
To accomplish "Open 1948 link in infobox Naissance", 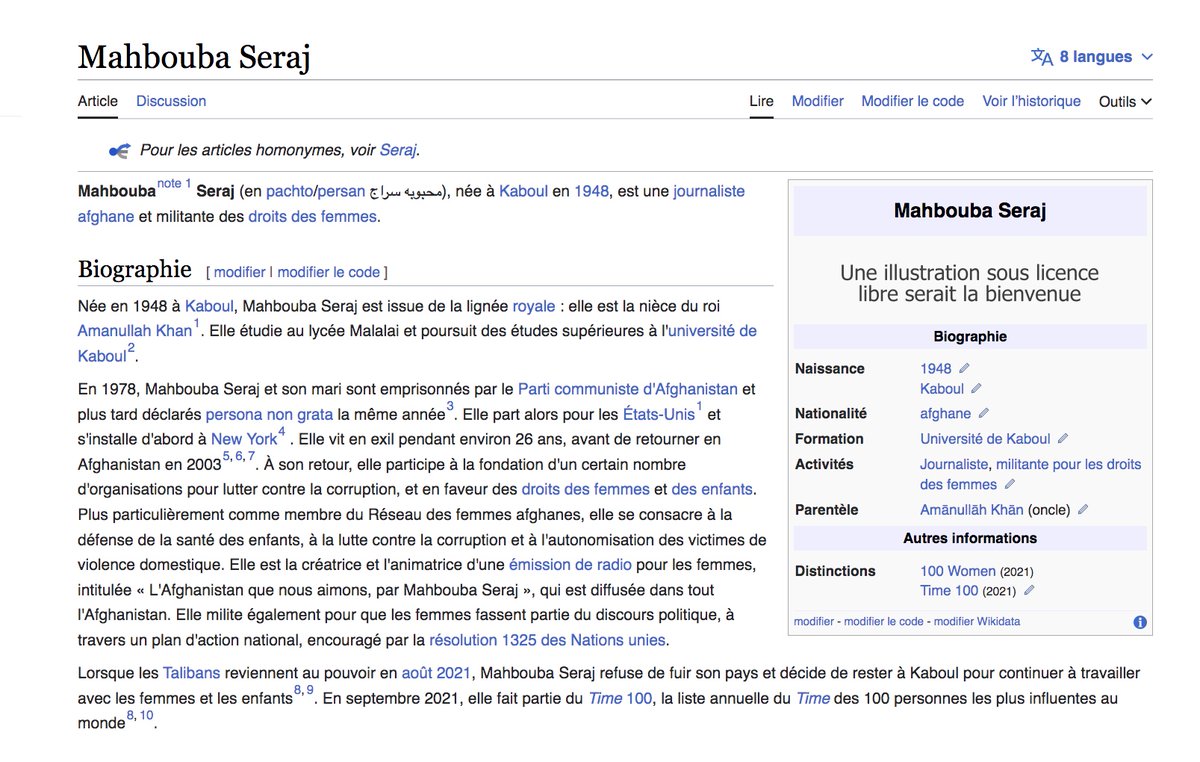I will point(936,368).
